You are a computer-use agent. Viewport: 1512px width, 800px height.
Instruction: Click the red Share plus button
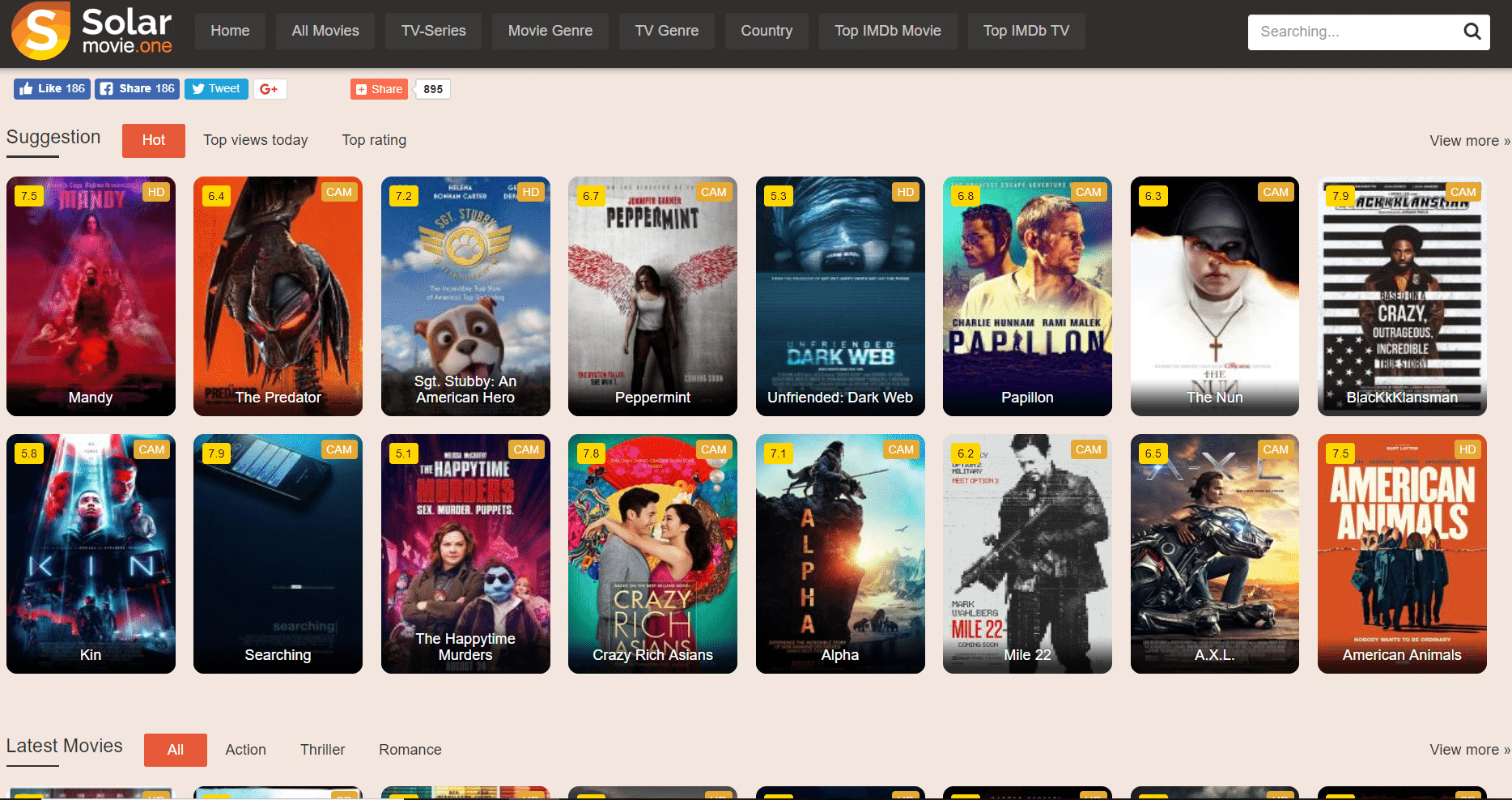click(379, 89)
